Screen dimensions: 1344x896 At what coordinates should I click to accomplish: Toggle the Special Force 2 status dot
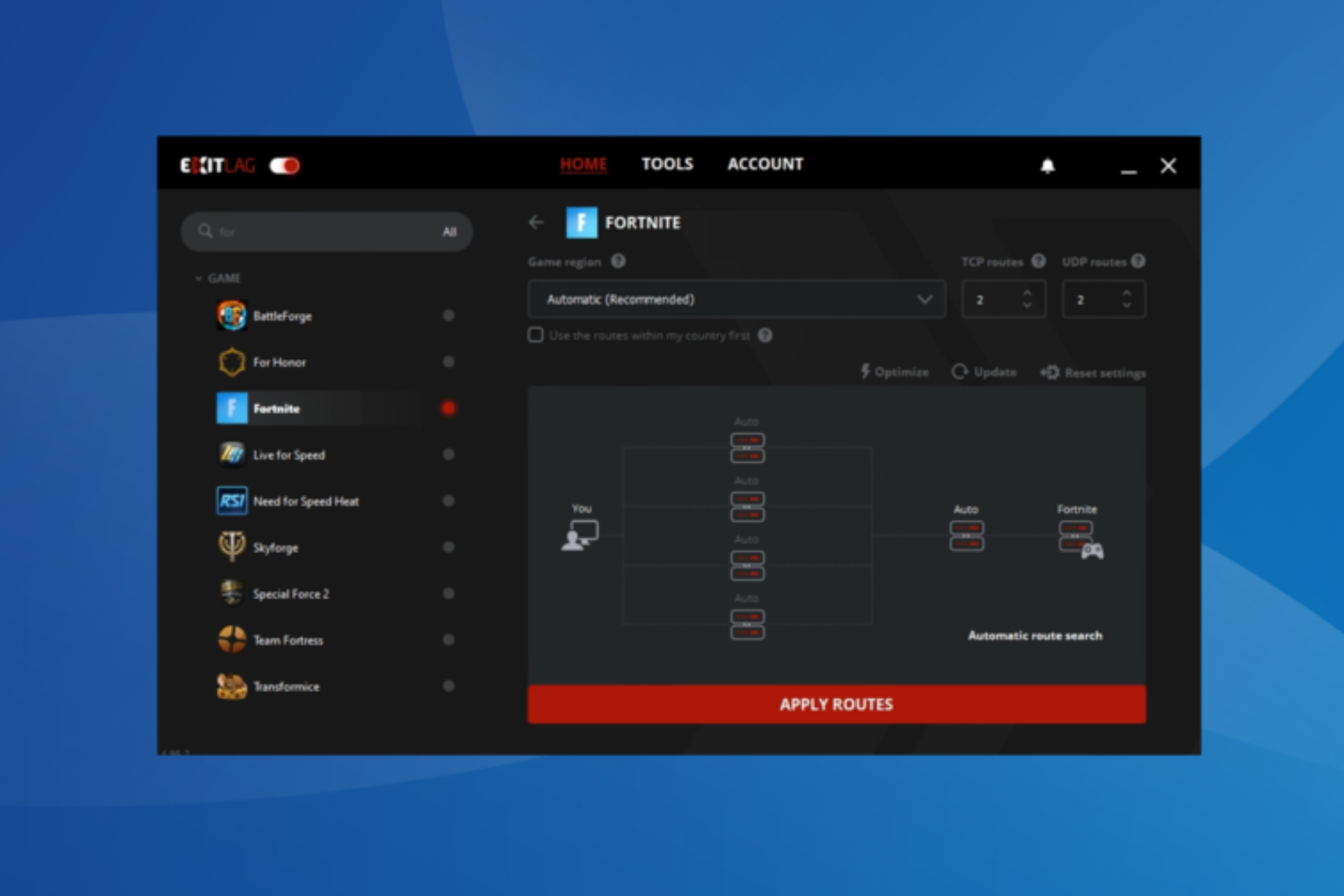tap(449, 593)
